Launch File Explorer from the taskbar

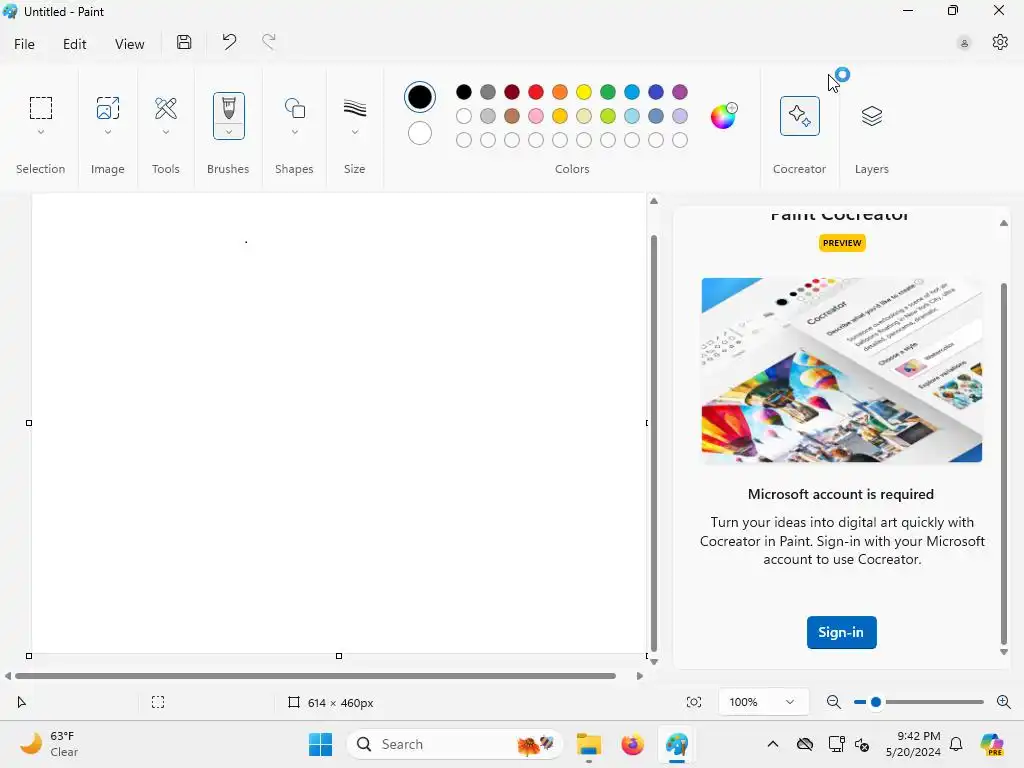[x=588, y=744]
